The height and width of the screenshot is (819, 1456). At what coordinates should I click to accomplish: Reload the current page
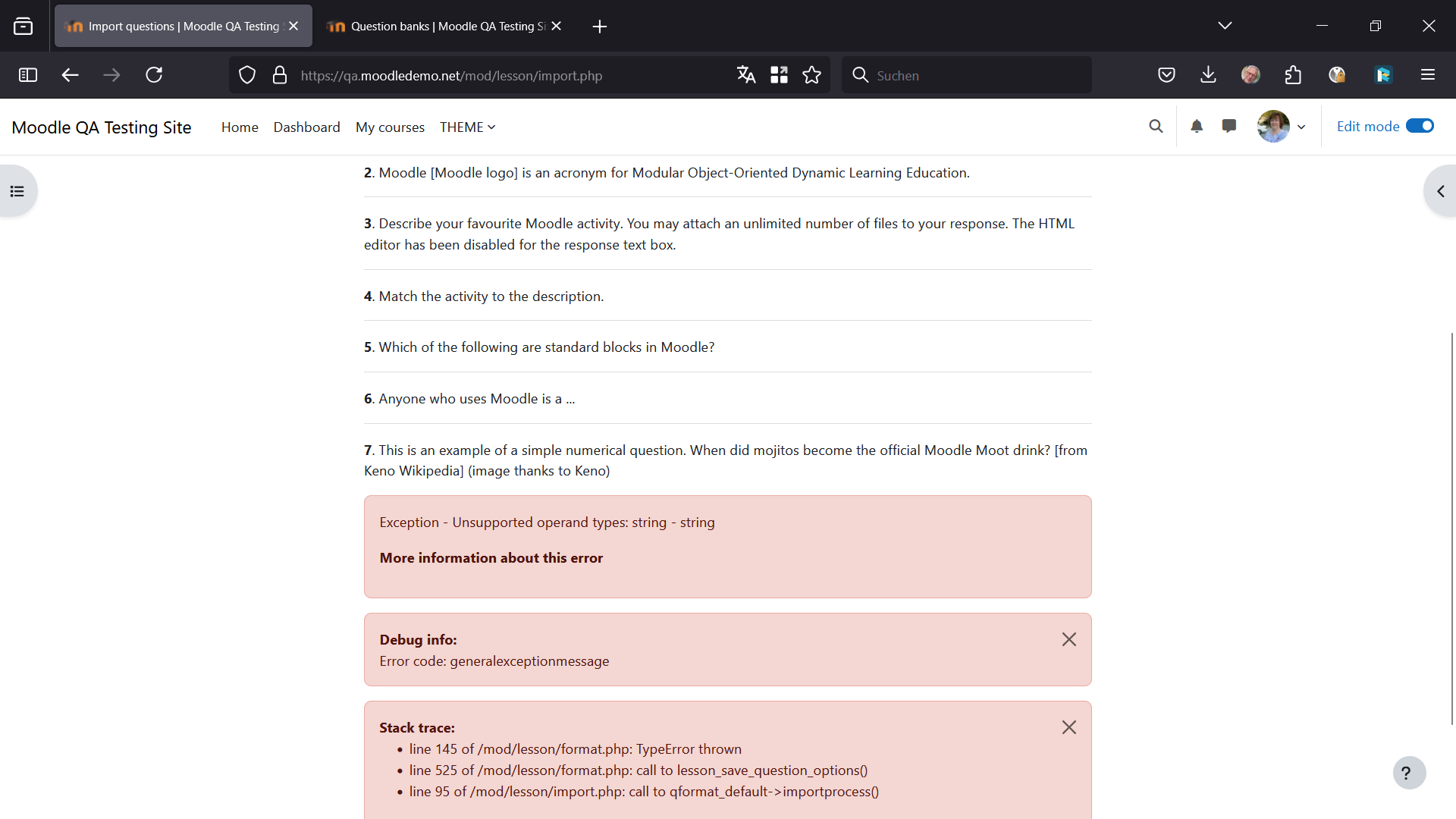point(154,75)
